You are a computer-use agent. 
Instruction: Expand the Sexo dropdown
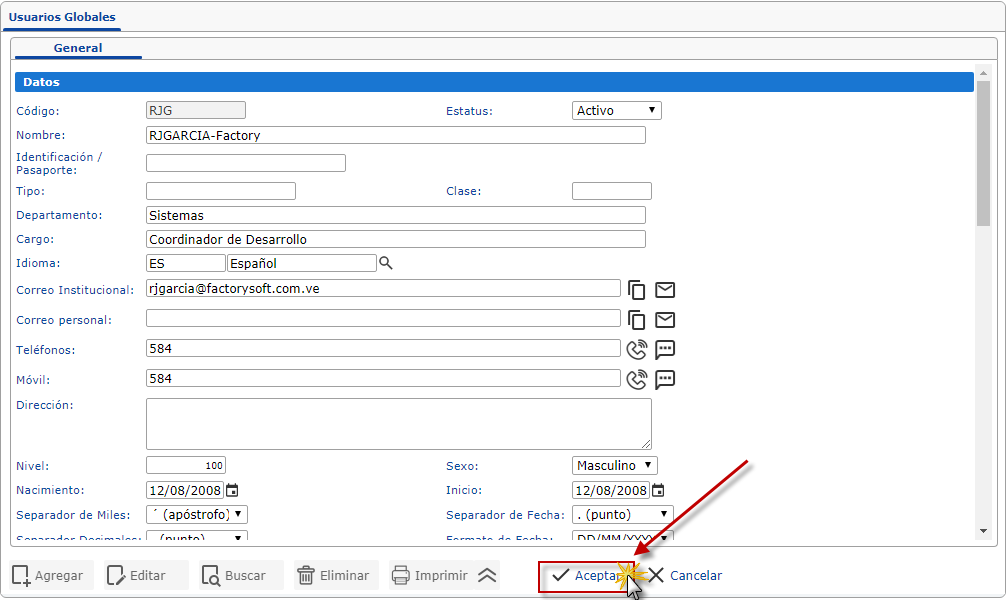coord(615,466)
